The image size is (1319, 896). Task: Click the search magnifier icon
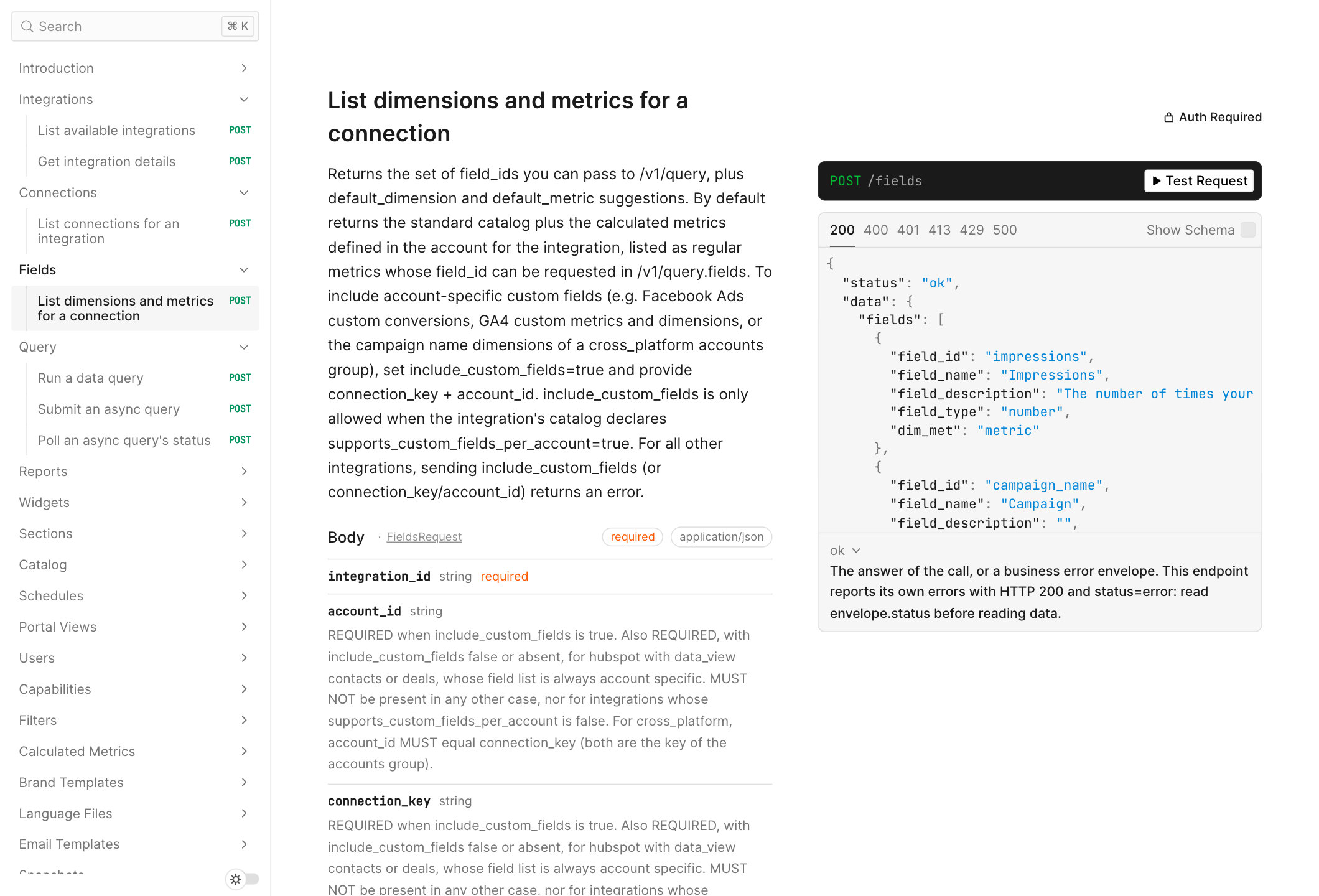[x=27, y=26]
